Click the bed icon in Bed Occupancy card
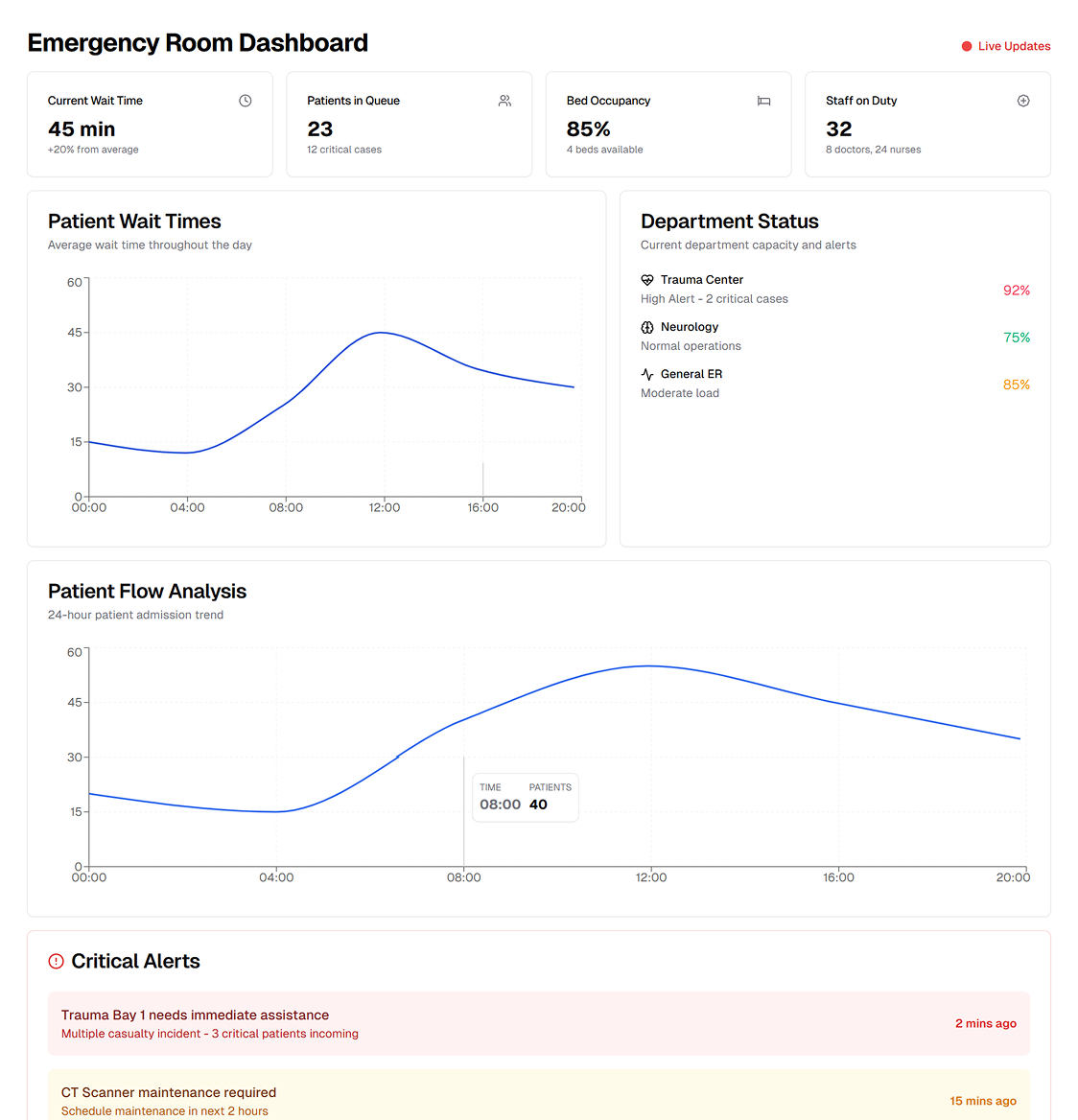 point(763,101)
